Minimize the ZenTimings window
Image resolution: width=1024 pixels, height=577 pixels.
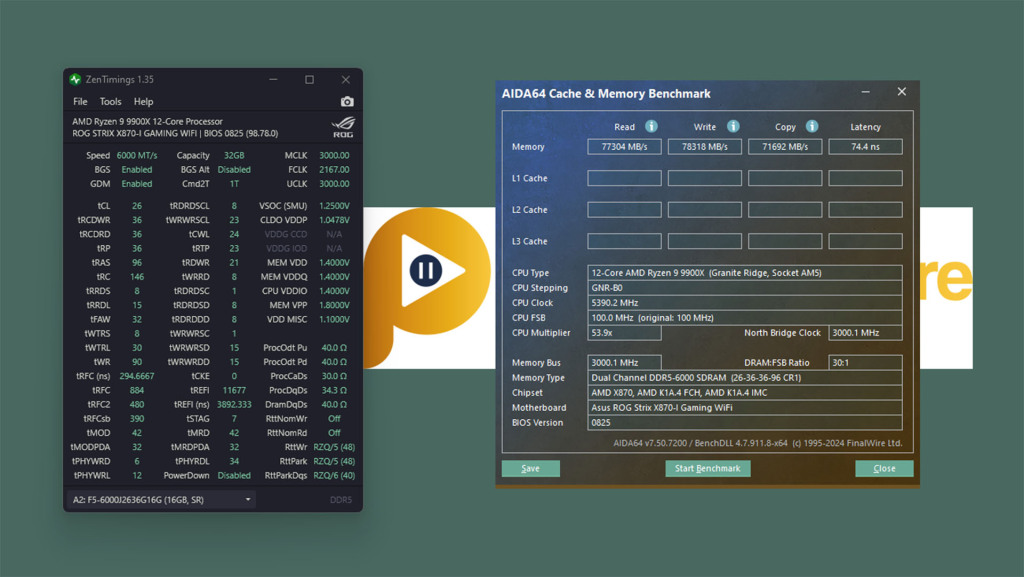[274, 80]
